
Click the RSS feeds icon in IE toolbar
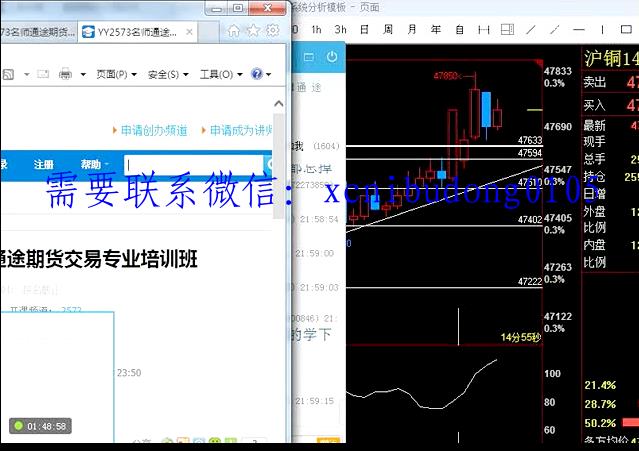8,74
